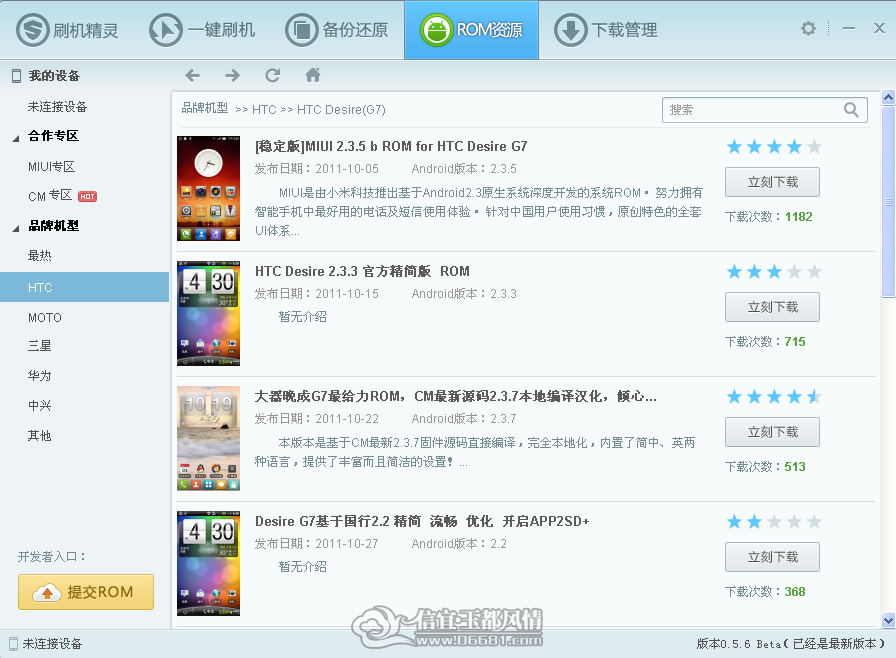Open the 大器晚成G7最给力ROM title

(x=455, y=396)
